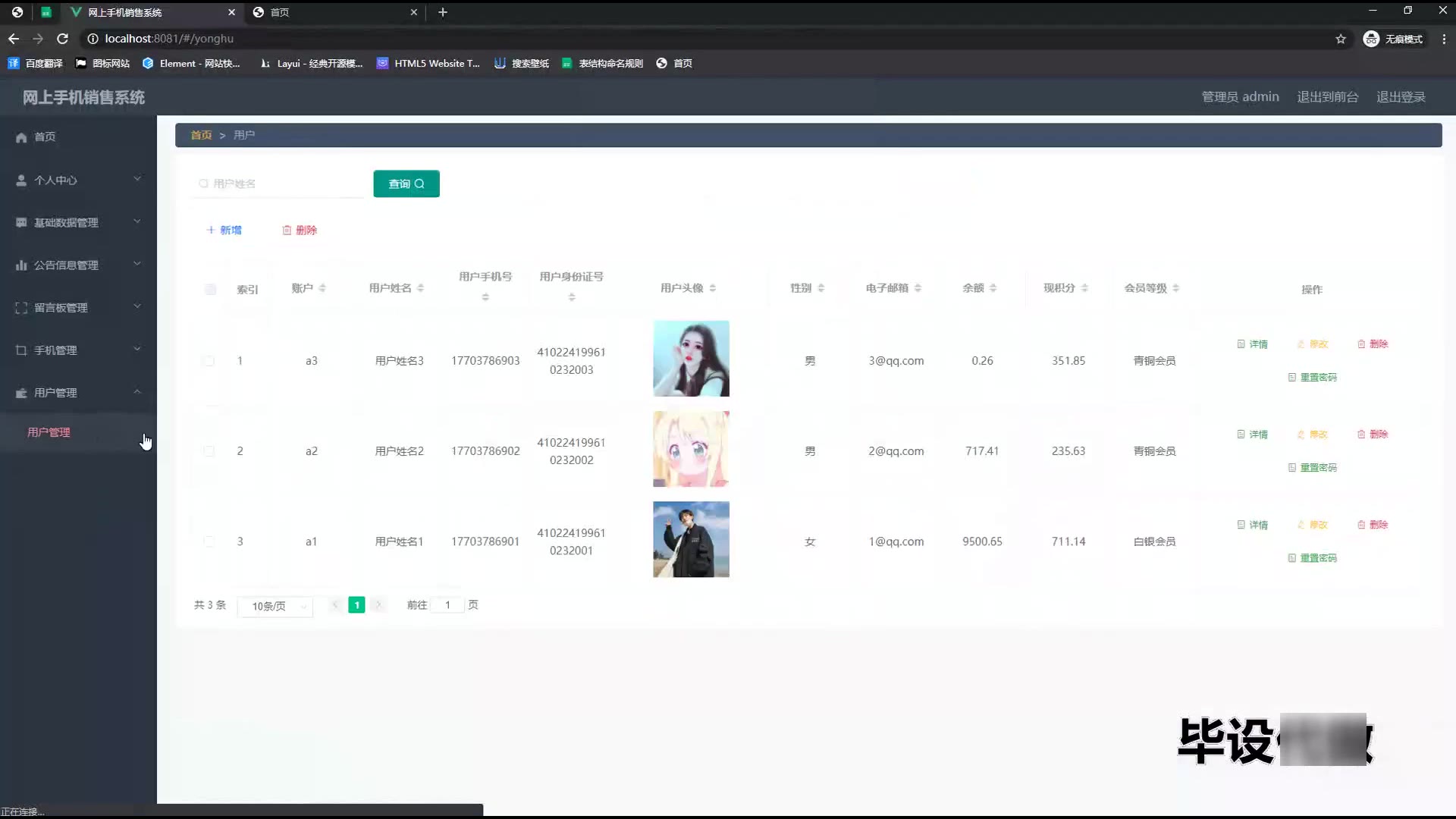Check the checkbox for row a3

point(209,361)
